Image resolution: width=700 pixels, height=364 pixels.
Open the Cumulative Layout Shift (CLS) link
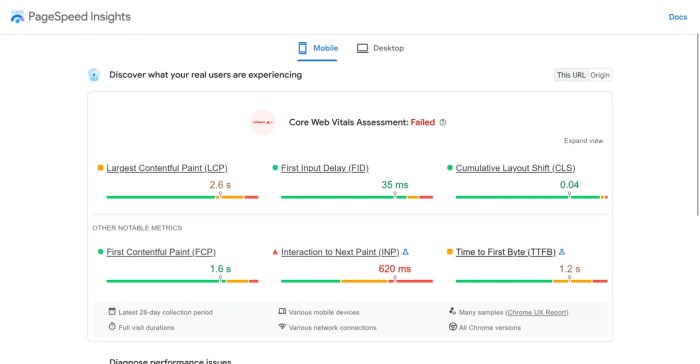(x=515, y=168)
